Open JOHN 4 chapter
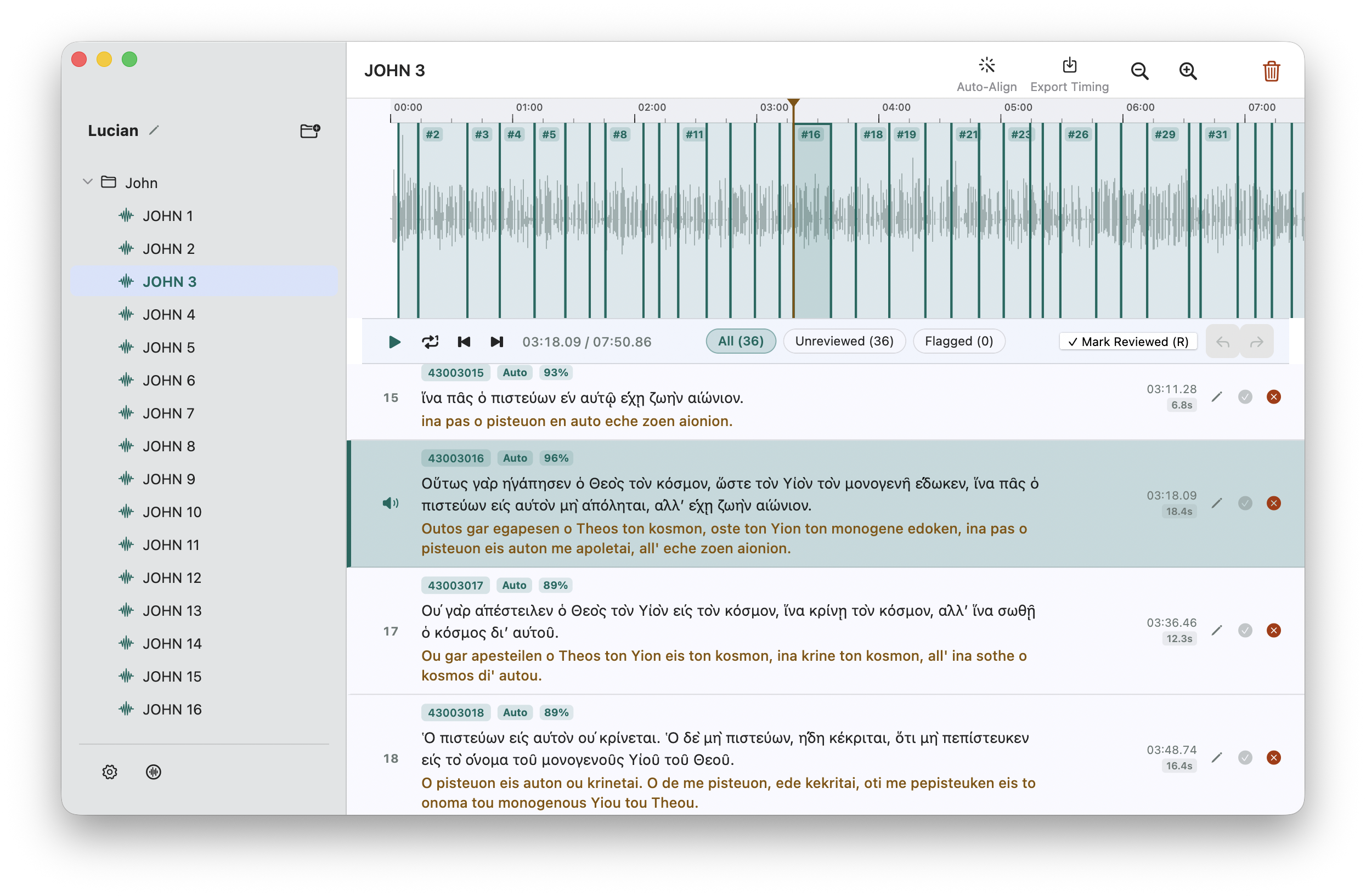 [204, 314]
